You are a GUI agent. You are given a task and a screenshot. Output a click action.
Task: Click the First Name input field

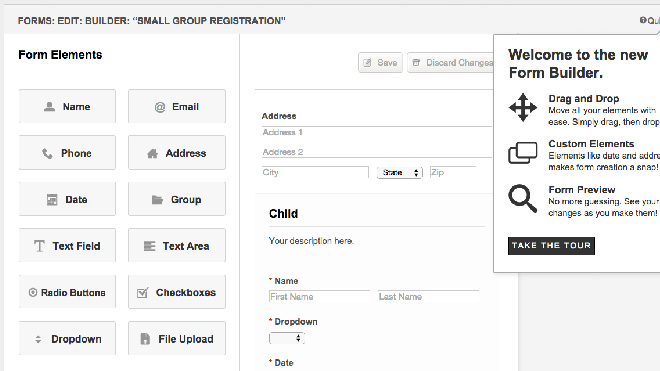[x=319, y=296]
